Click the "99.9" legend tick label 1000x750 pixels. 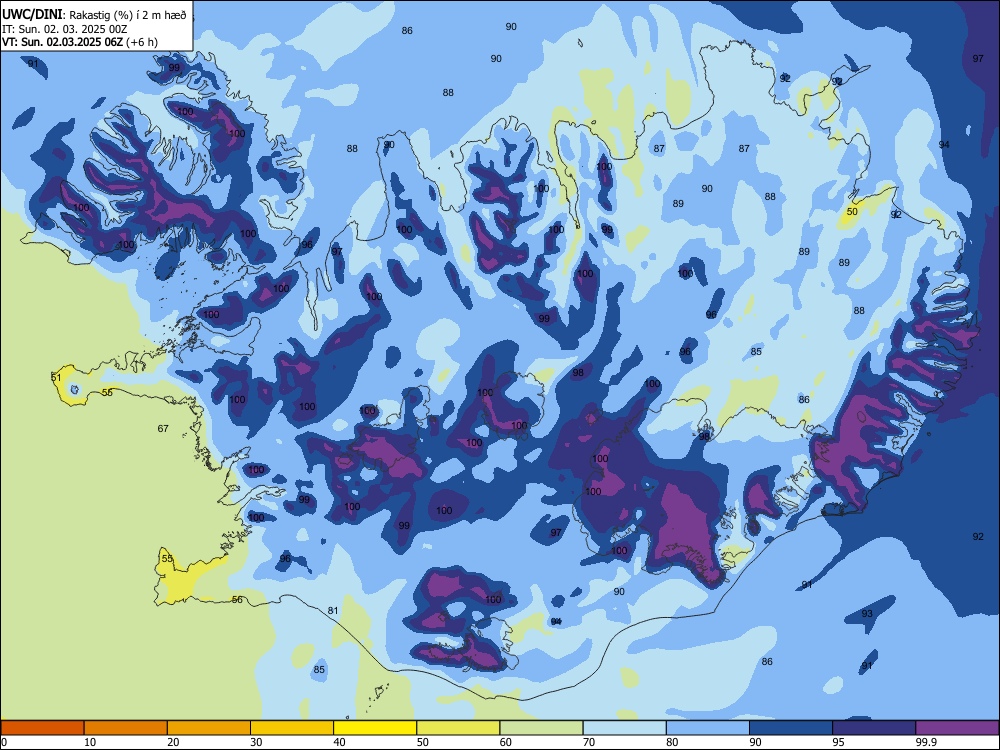[x=925, y=742]
